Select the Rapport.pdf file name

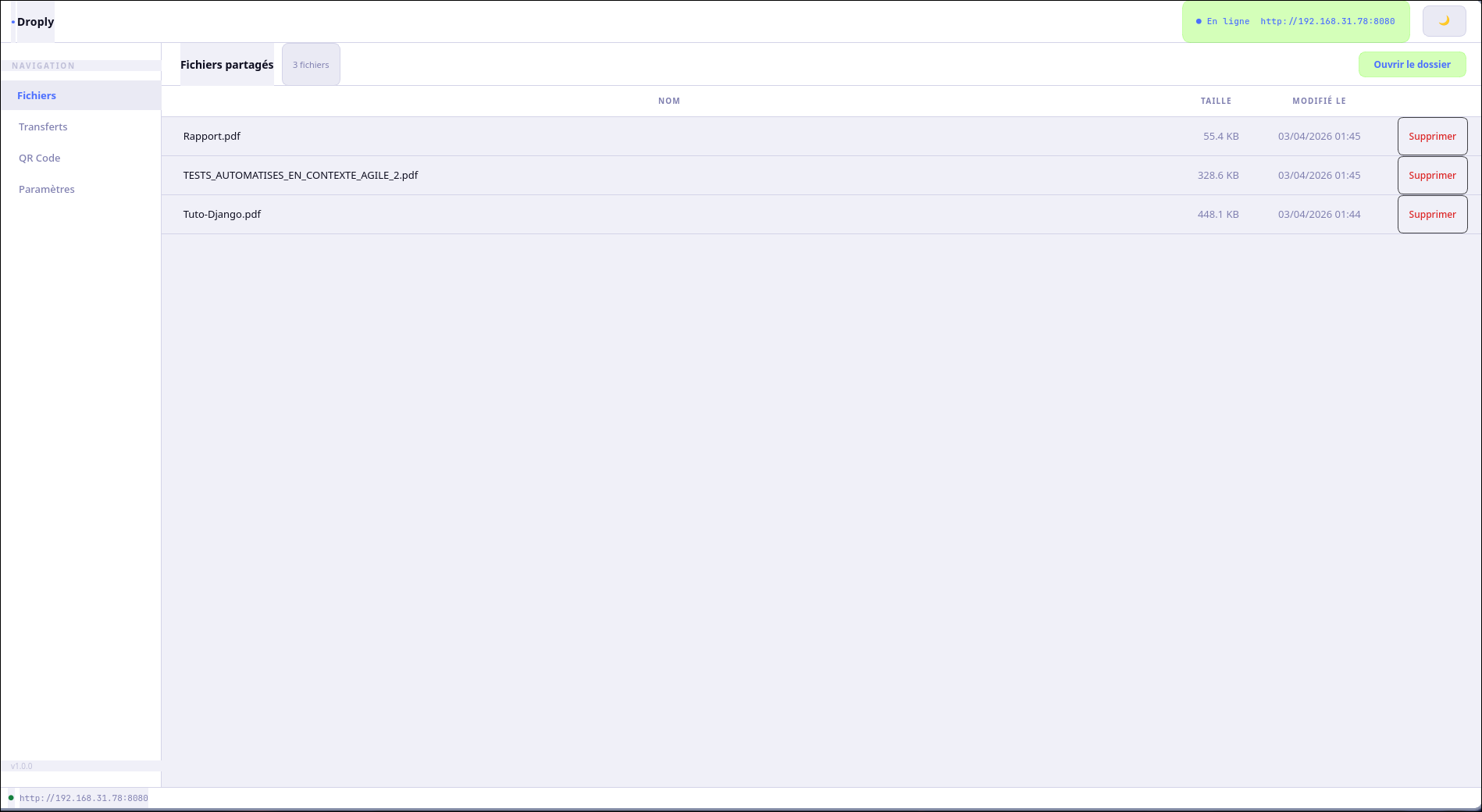[x=212, y=136]
